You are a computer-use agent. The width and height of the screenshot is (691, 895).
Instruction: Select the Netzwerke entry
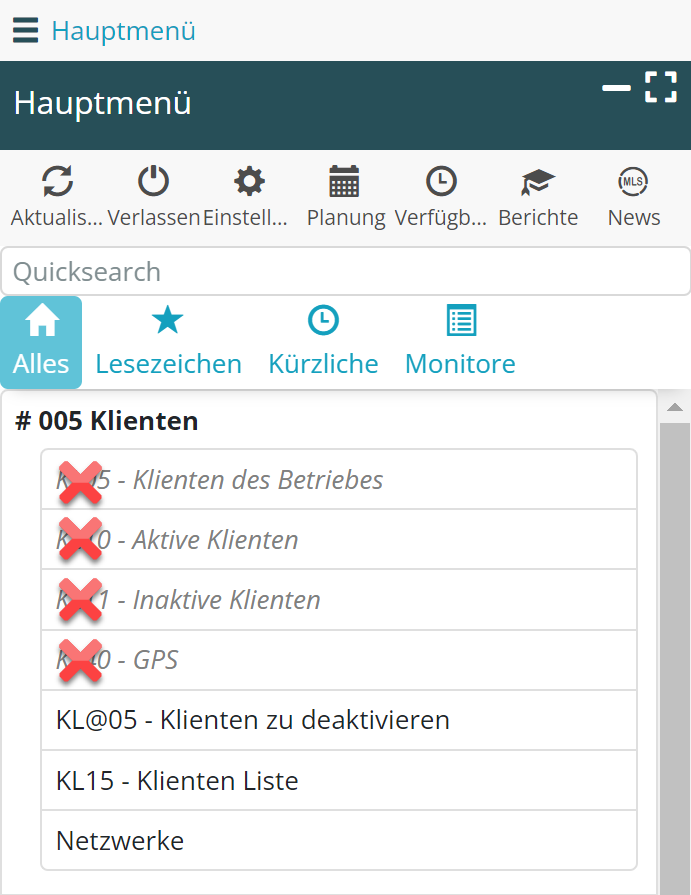click(x=120, y=840)
